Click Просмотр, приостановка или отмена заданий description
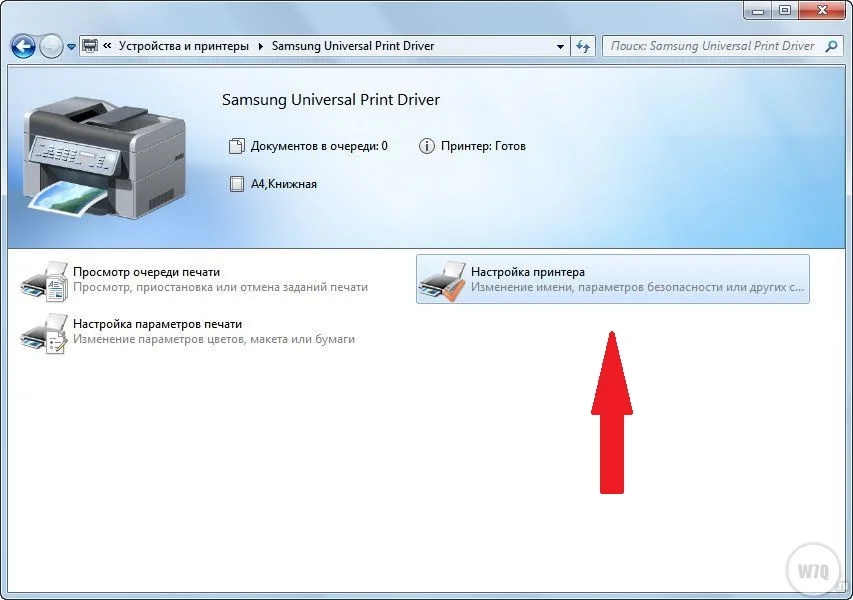 point(220,287)
